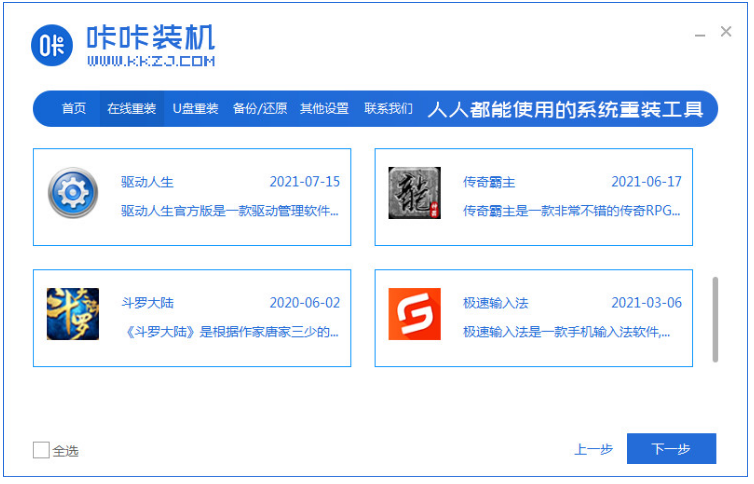
Task: Close the 咔咔装机 window
Action: click(726, 32)
